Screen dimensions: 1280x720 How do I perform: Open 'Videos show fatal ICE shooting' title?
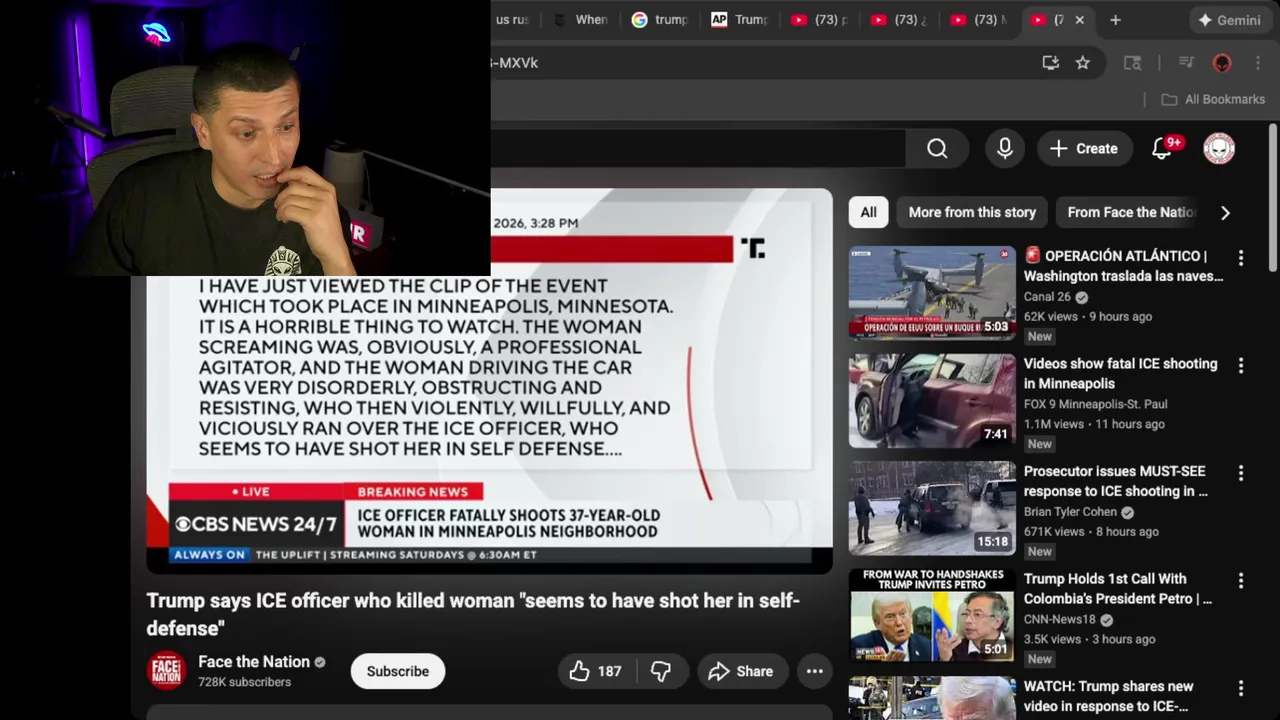[x=1120, y=374]
